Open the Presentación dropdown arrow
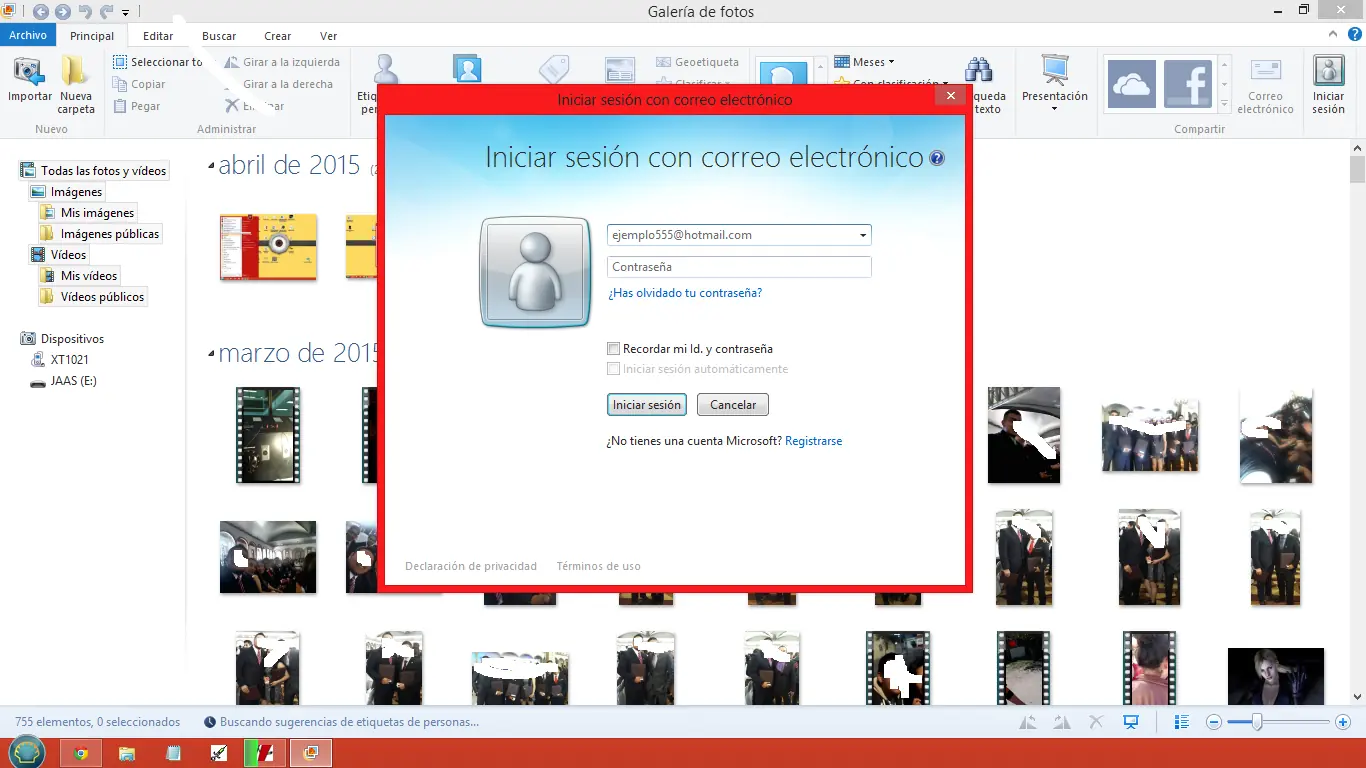Viewport: 1366px width, 768px height. (x=1055, y=109)
